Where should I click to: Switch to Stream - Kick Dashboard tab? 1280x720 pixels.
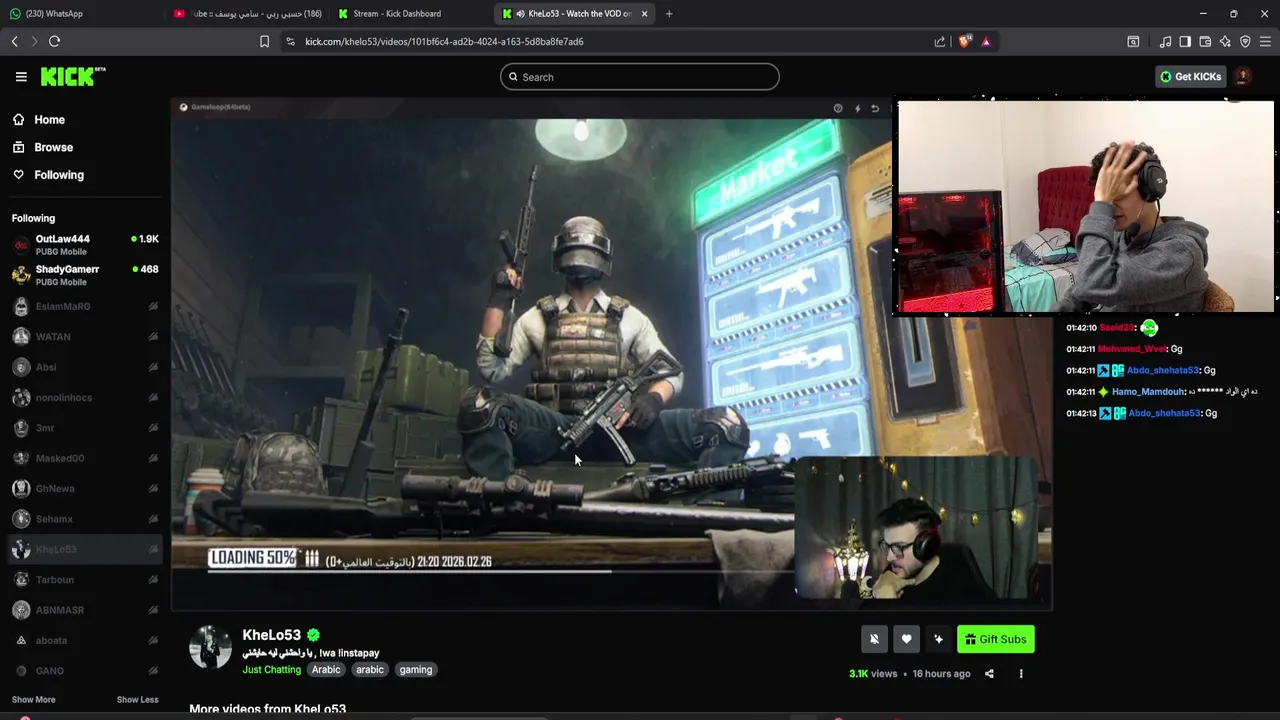pos(412,14)
